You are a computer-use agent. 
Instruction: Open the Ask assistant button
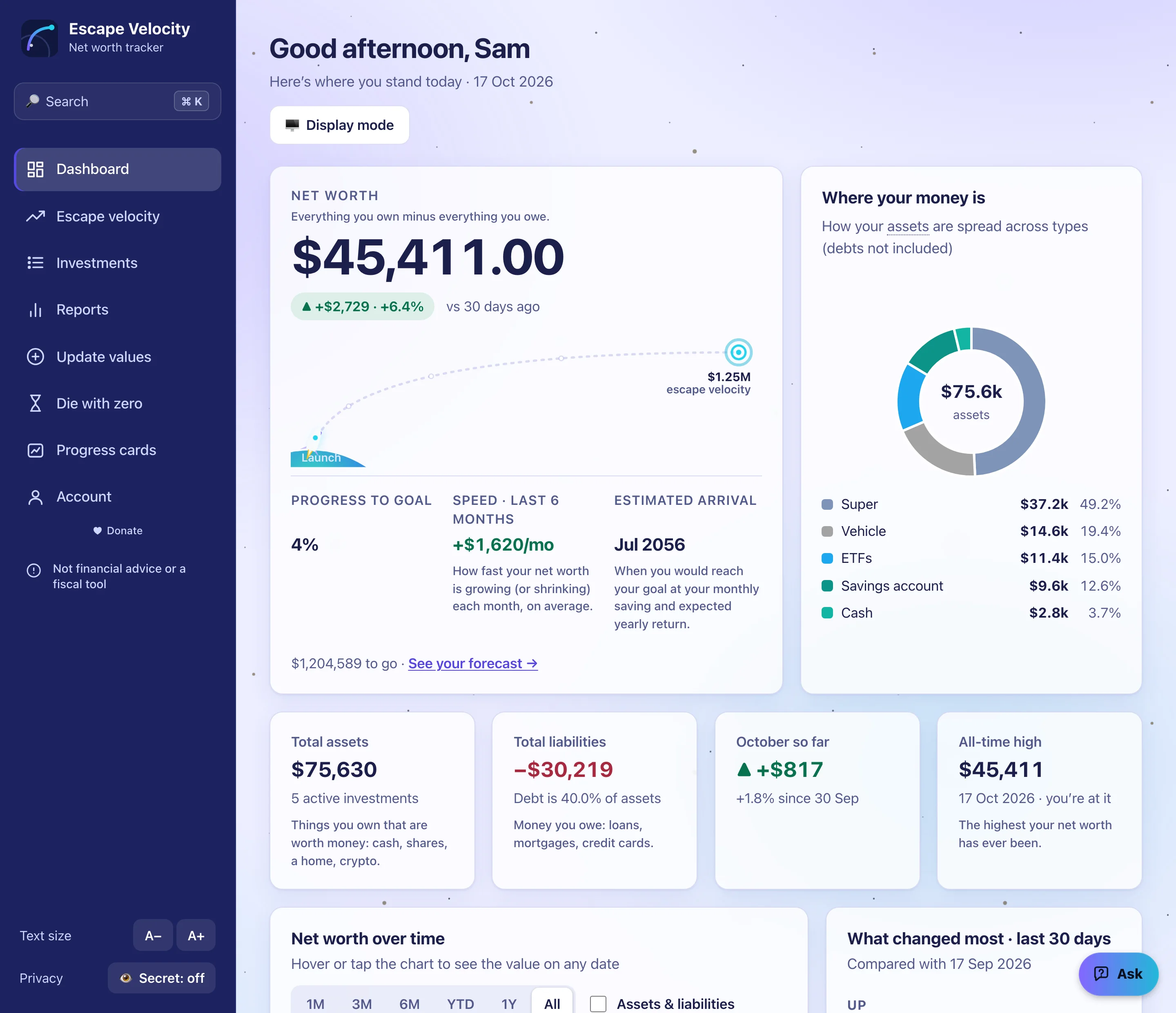(1118, 974)
